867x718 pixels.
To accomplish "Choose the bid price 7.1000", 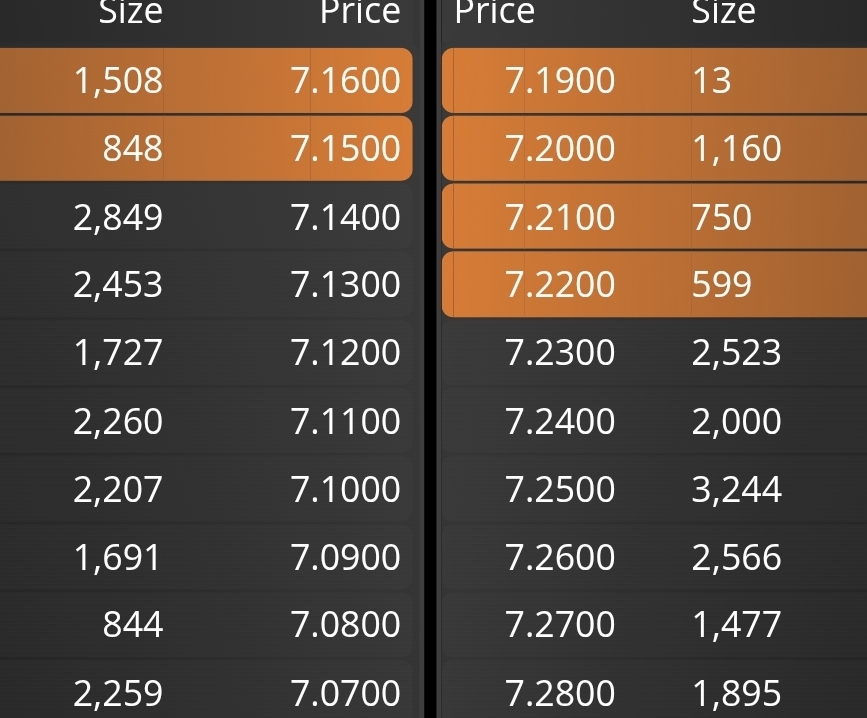I will (x=345, y=489).
